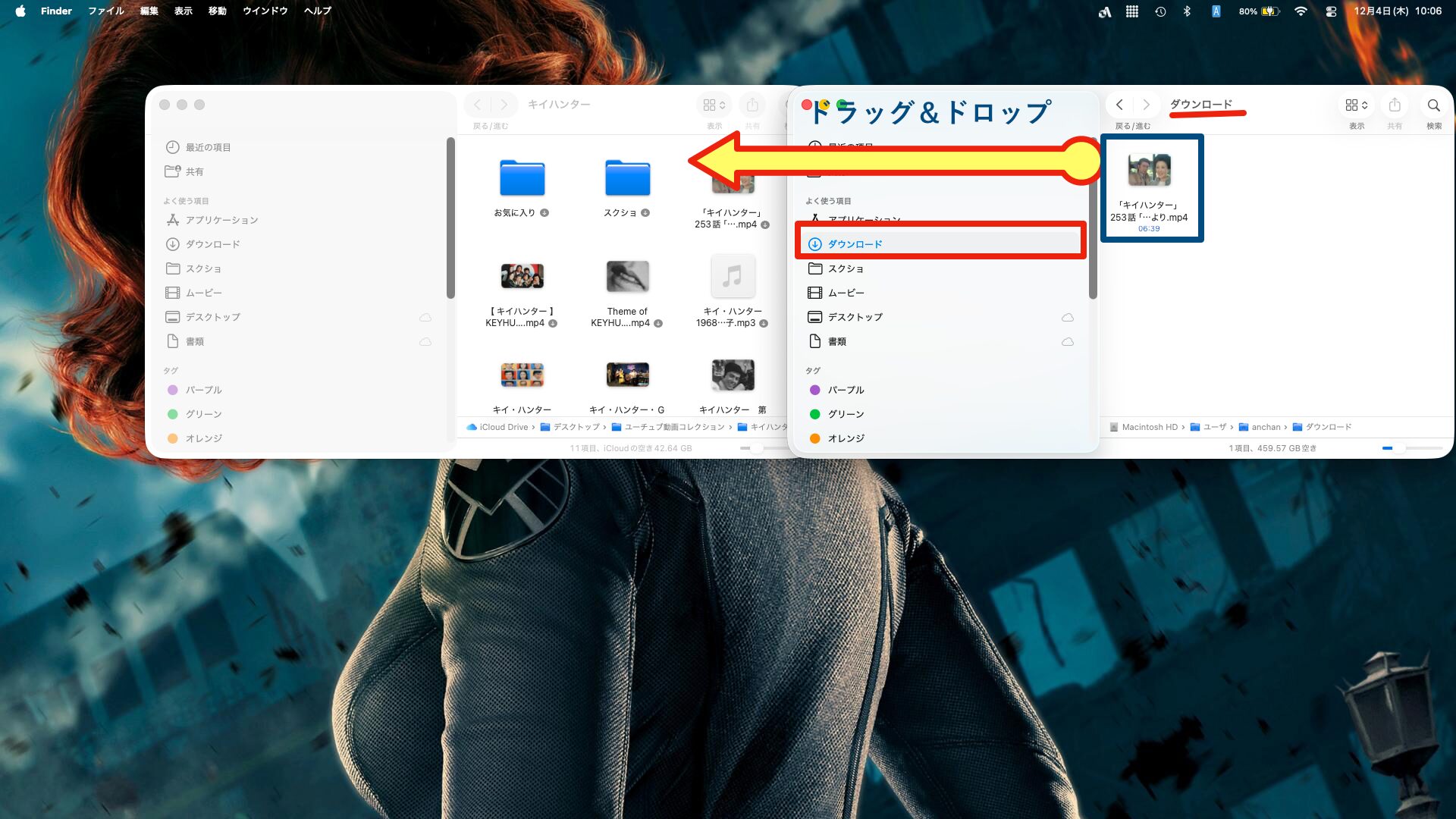
Task: Select ムービー in the right sidebar
Action: pos(846,293)
